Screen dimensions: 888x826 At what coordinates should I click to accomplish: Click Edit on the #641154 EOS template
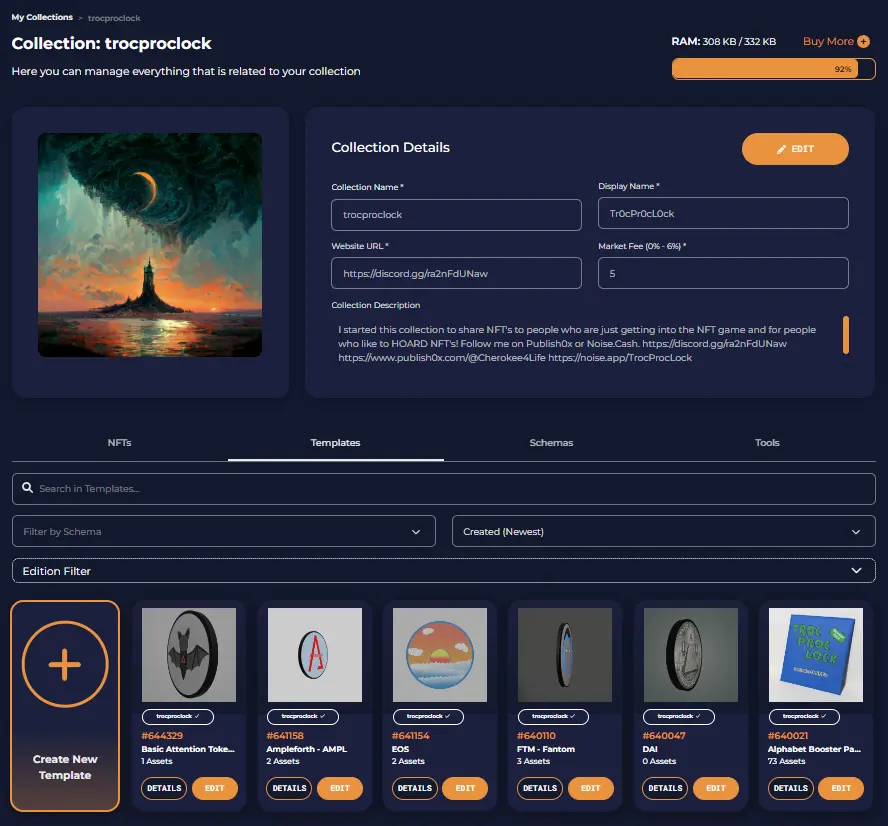(x=465, y=788)
